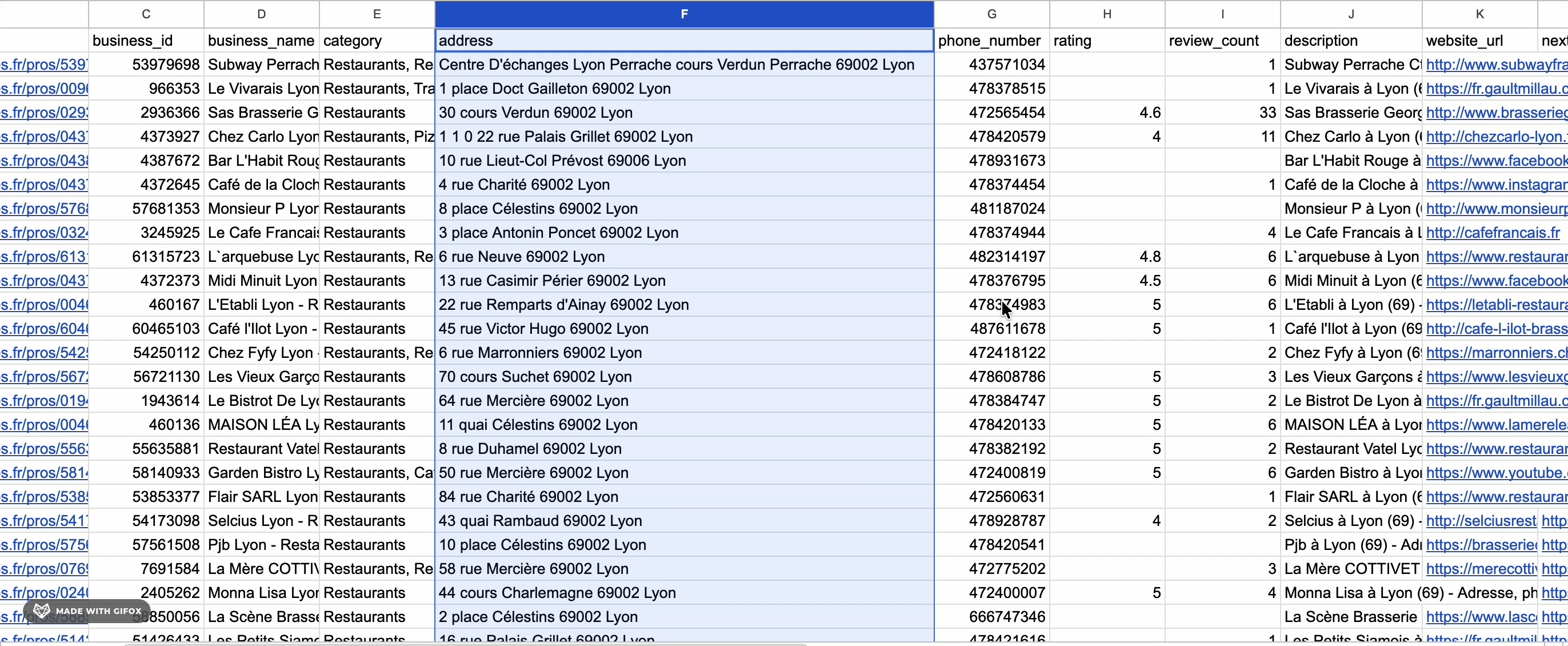The width and height of the screenshot is (1568, 646).
Task: Select business name 'Restaurant Vatel' cell
Action: [x=261, y=449]
